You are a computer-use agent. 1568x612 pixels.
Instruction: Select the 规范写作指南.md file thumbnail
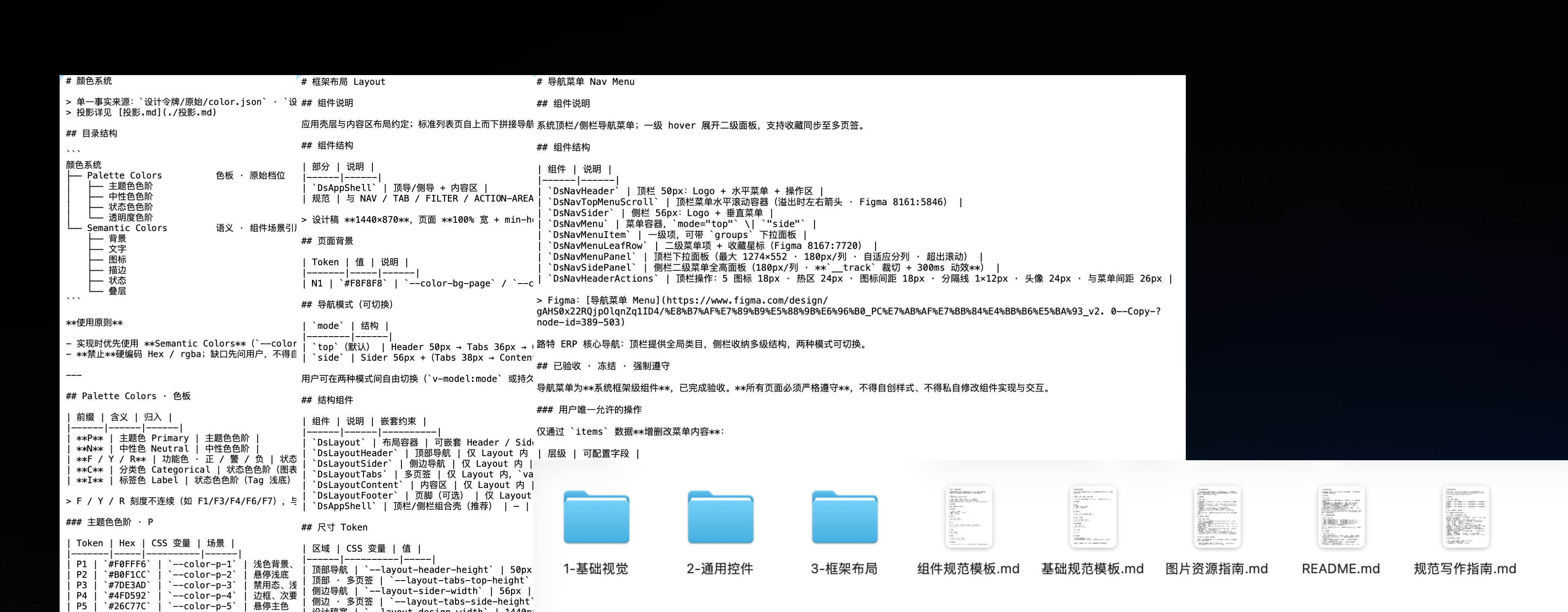(1465, 517)
